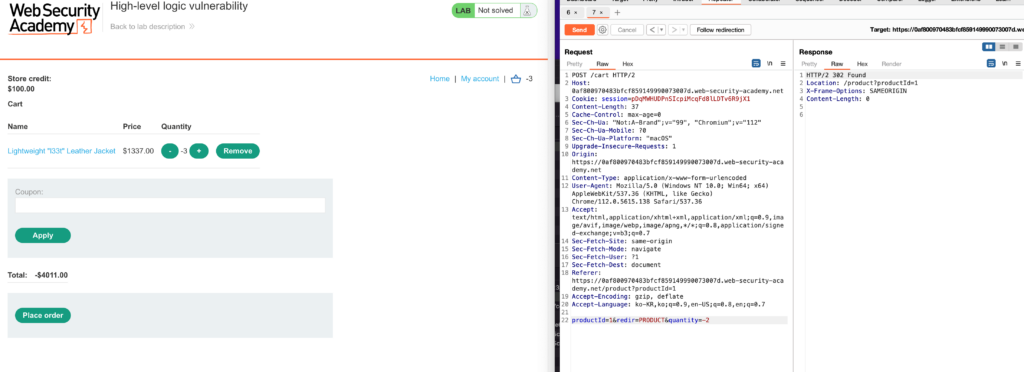The image size is (1024, 372).
Task: Open the Response panel hamburger menu
Action: tap(1017, 64)
